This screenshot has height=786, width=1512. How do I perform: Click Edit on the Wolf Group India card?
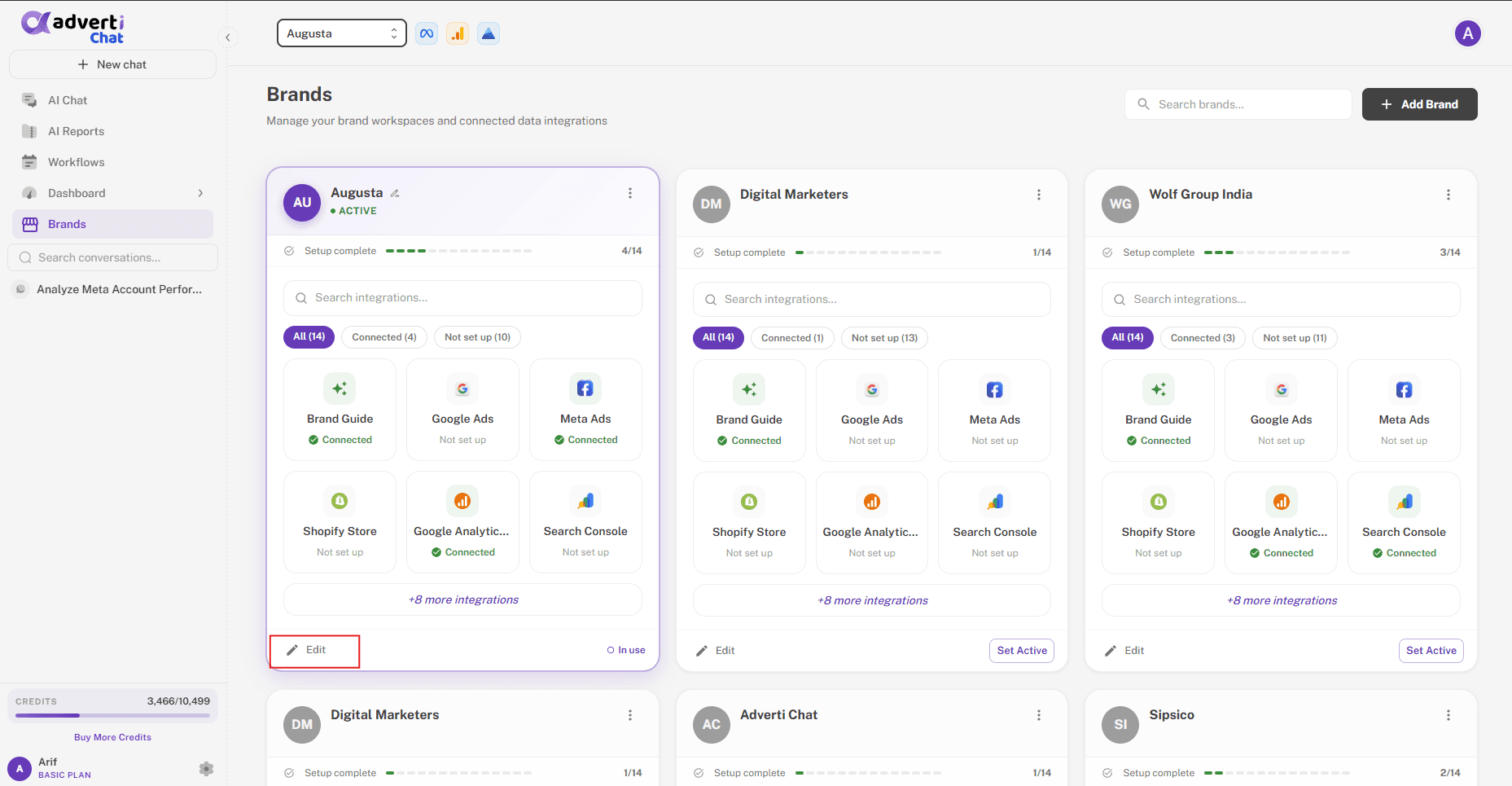tap(1125, 651)
